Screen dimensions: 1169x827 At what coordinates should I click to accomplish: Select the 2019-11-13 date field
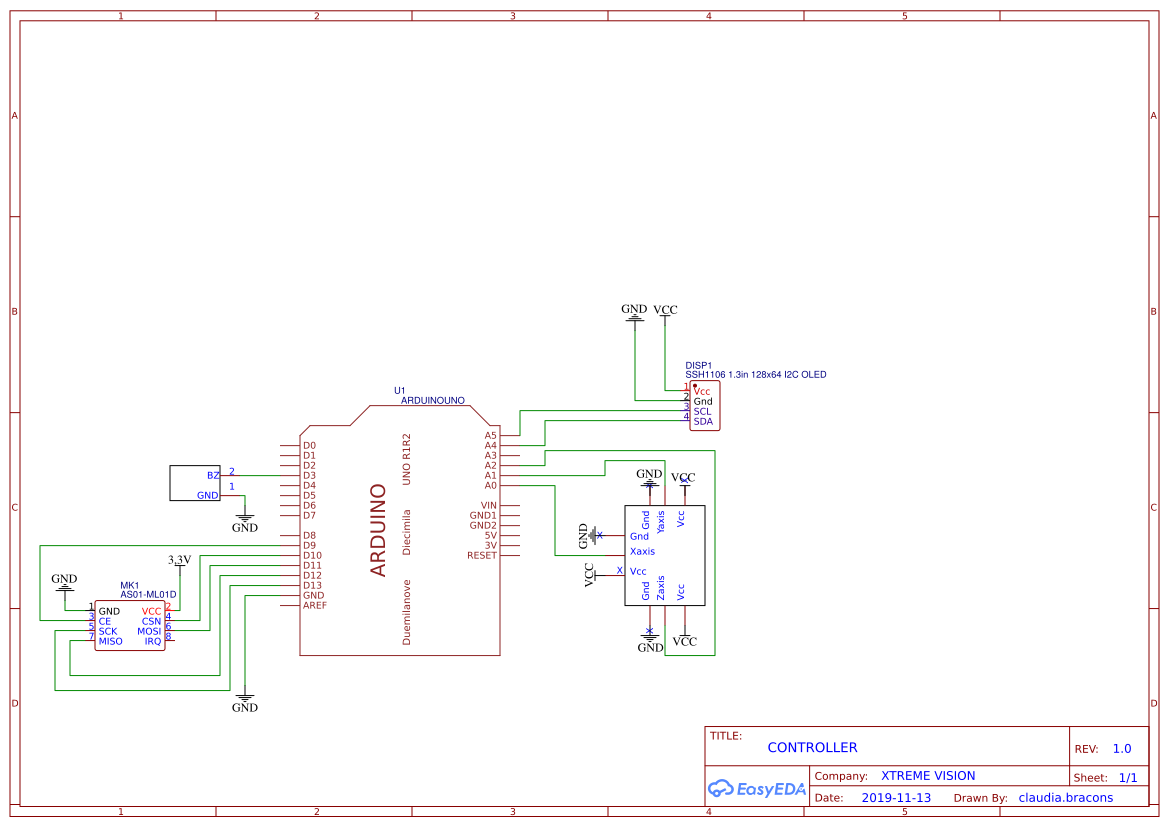click(897, 797)
